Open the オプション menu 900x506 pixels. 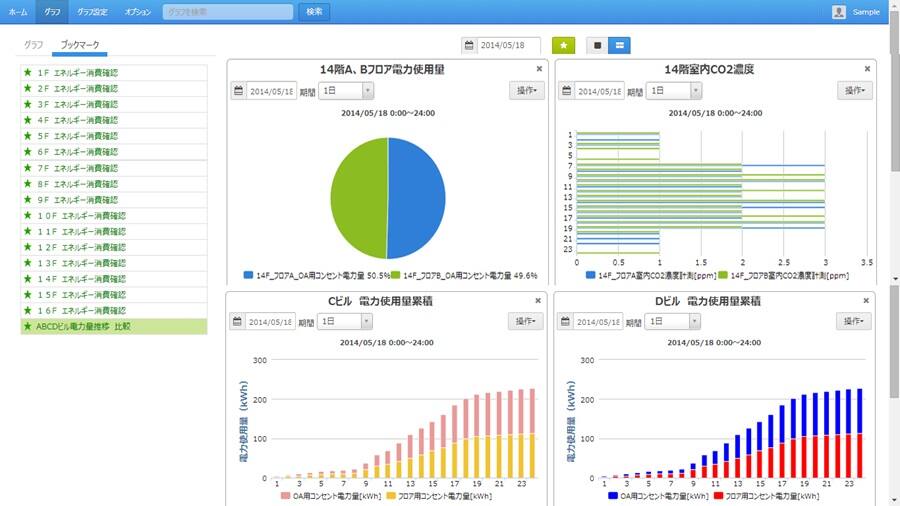coord(138,11)
